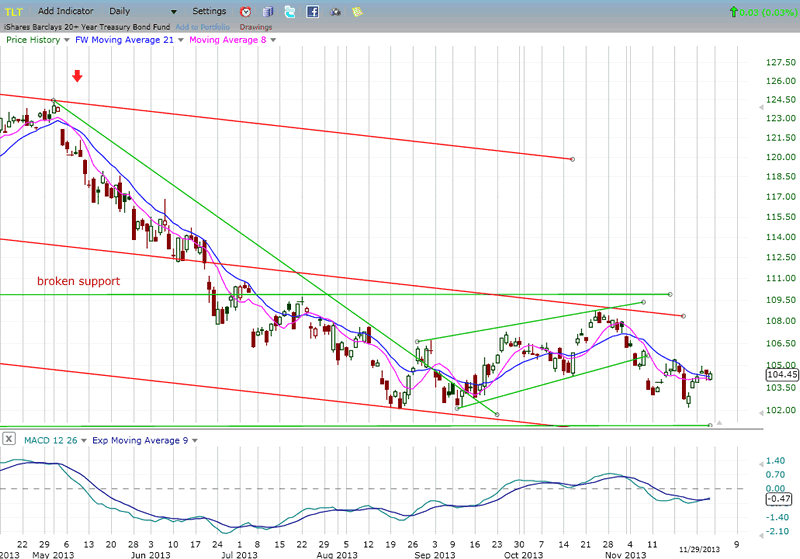Click the red down arrow marker on chart
Image resolution: width=800 pixels, height=559 pixels.
(x=78, y=77)
